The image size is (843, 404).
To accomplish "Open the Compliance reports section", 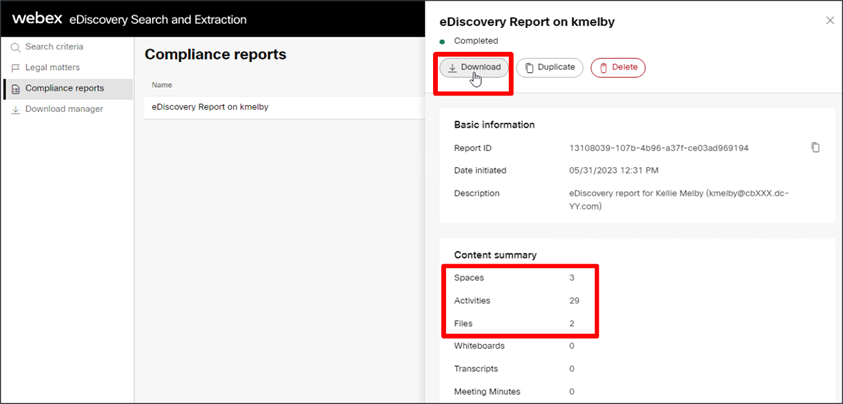I will coord(64,88).
